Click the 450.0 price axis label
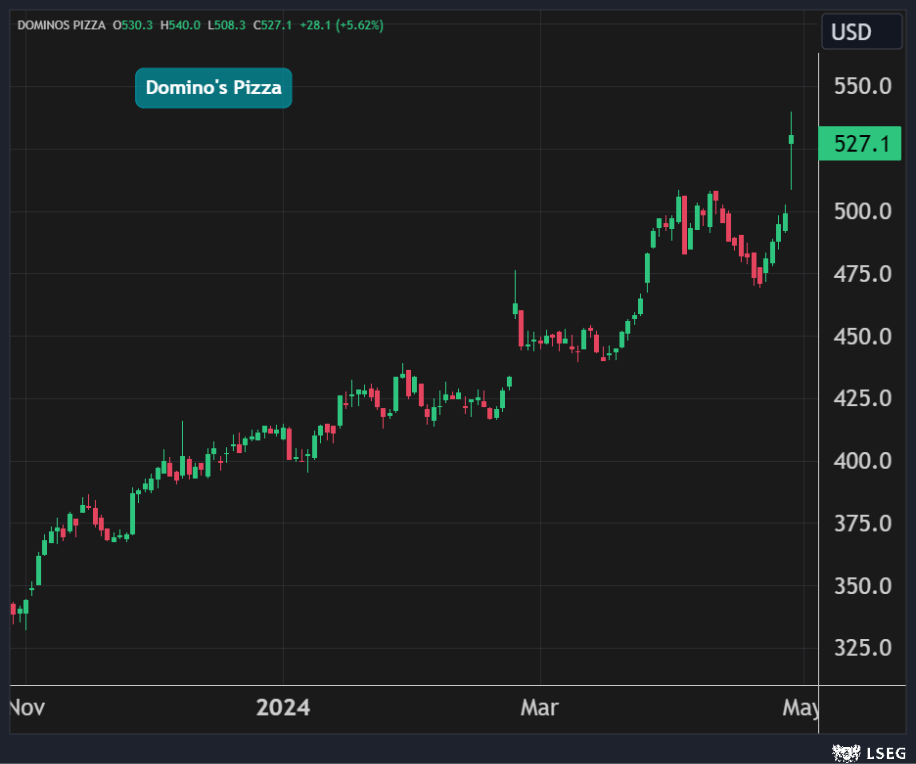This screenshot has height=764, width=916. (x=862, y=337)
